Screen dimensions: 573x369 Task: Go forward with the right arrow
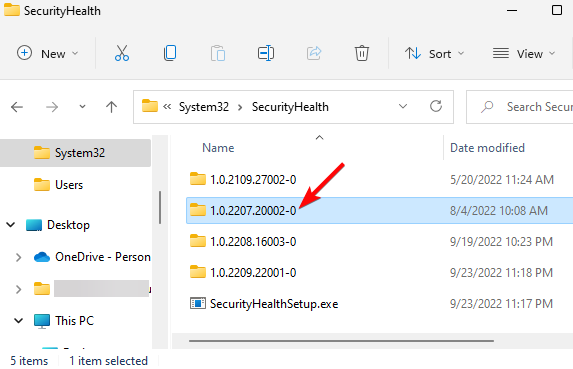coord(52,107)
